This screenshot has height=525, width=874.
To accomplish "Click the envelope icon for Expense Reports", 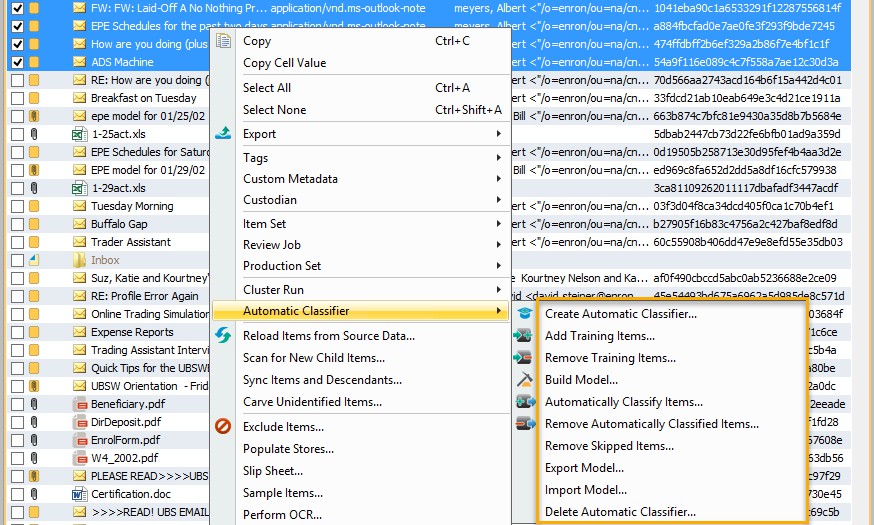I will pyautogui.click(x=80, y=332).
